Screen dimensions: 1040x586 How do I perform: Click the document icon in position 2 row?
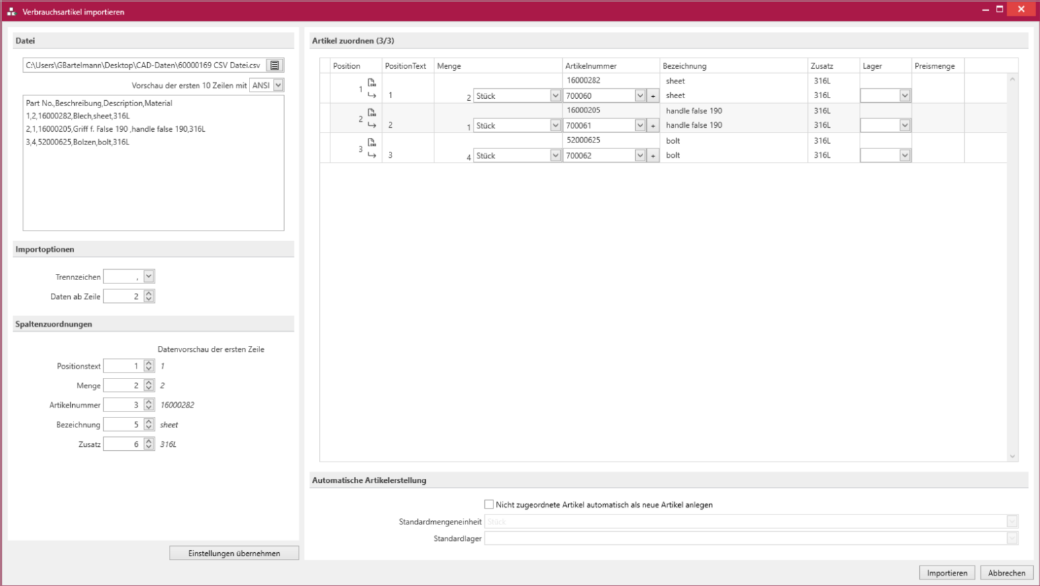371,112
